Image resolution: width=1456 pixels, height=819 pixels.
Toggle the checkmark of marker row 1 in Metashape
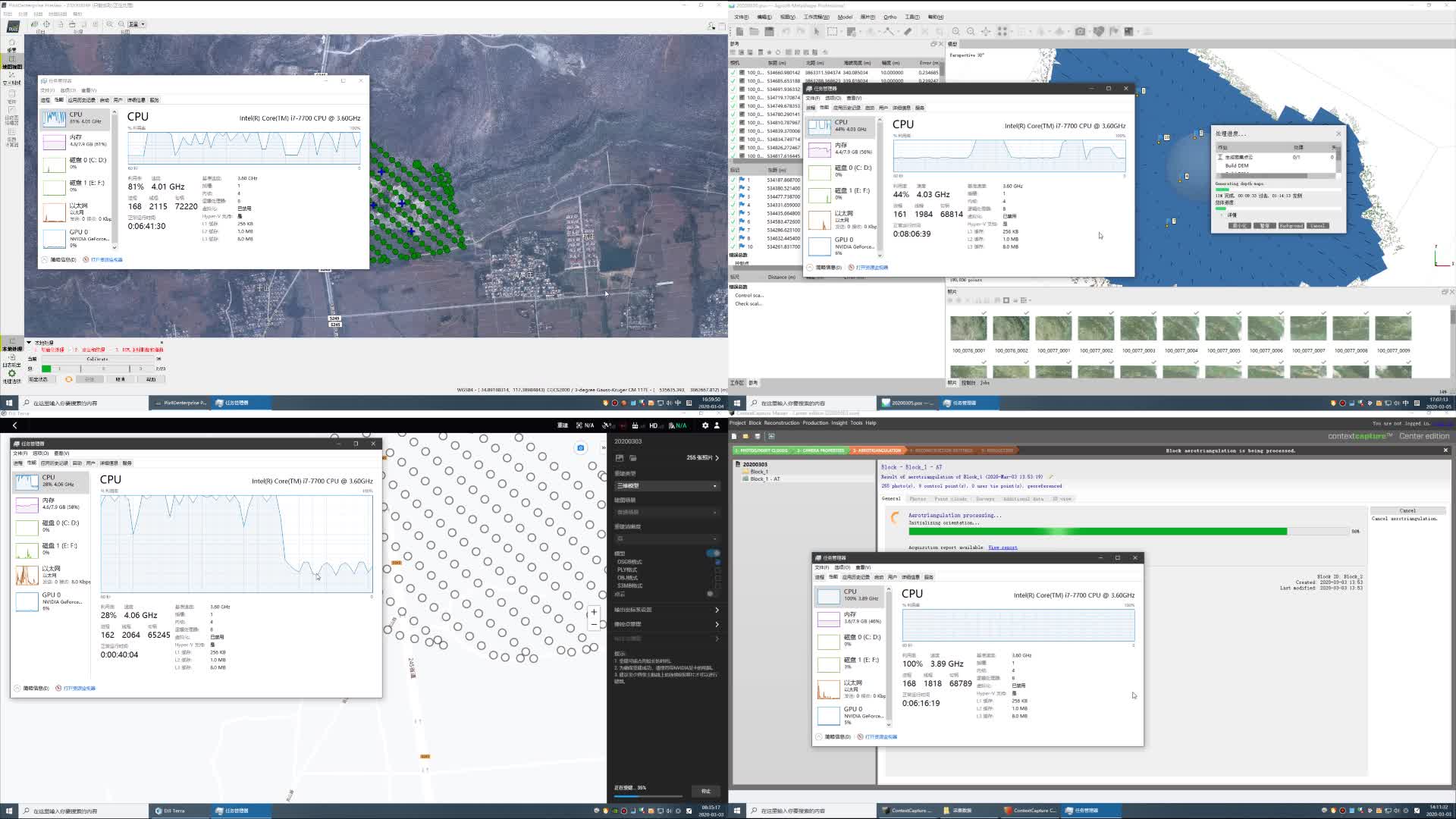[733, 180]
